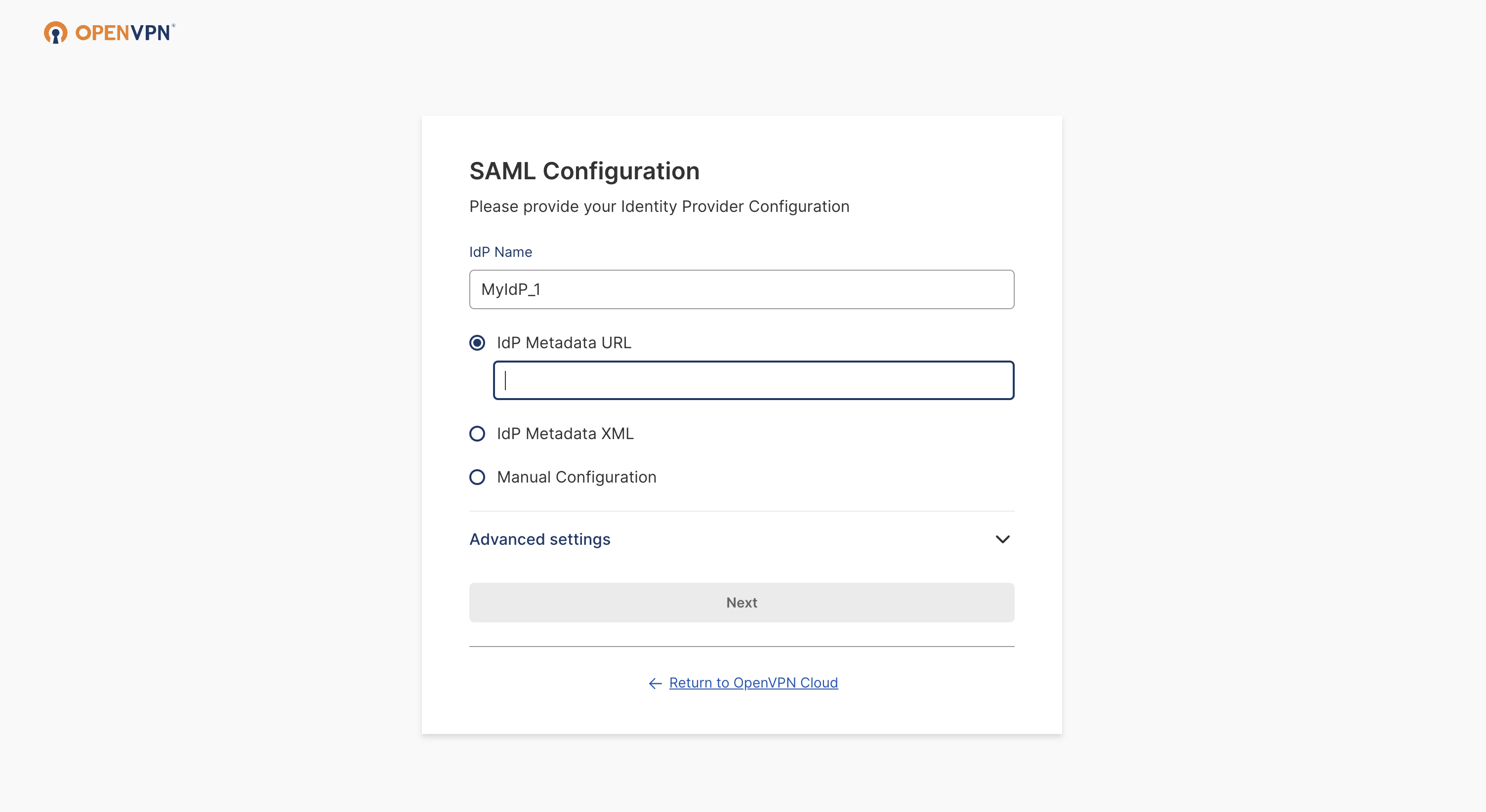Choose the IdP Metadata XML option
1486x812 pixels.
pyautogui.click(x=477, y=433)
